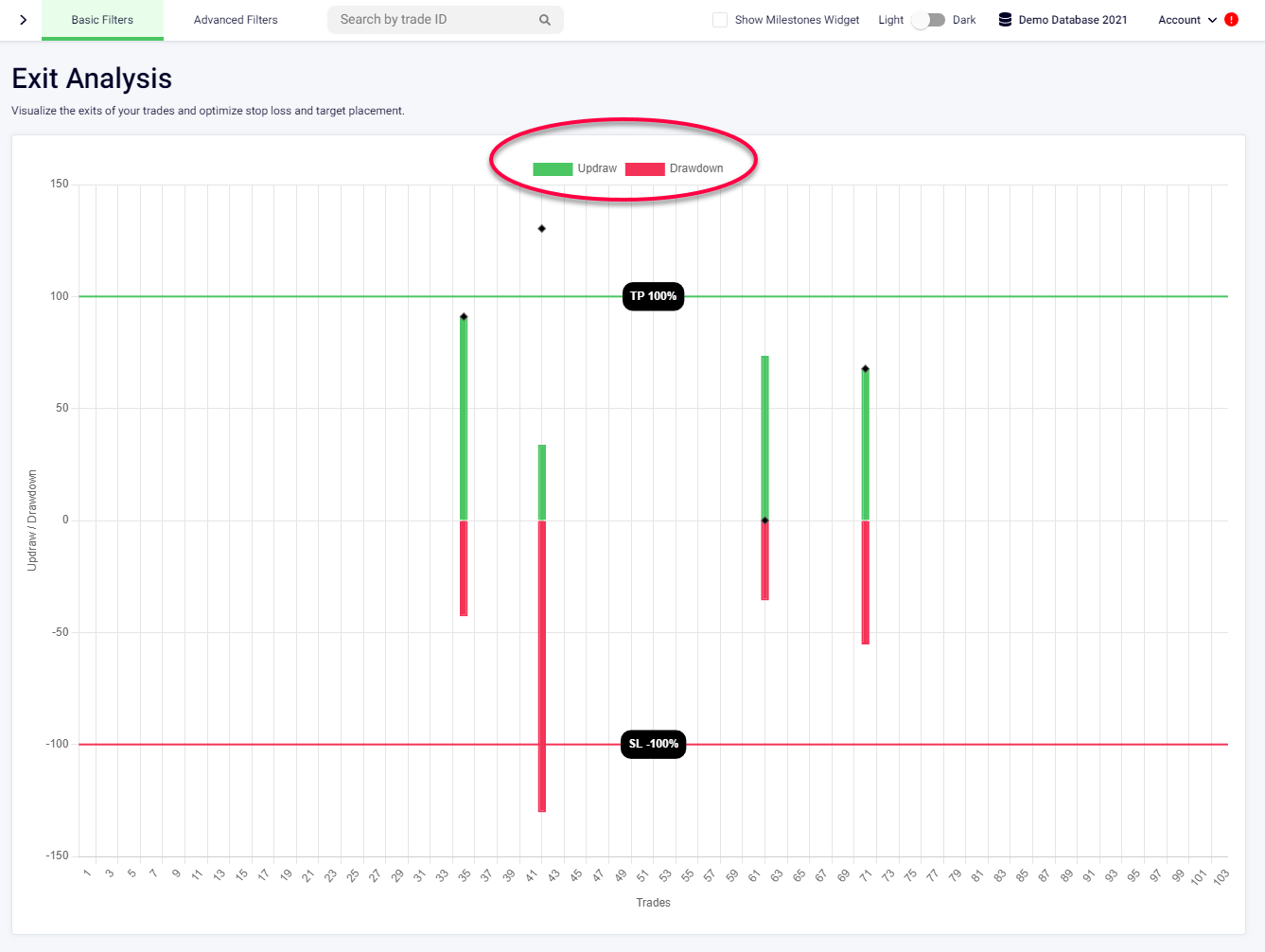Click the diamond marker on trade 71 bar

pos(865,368)
